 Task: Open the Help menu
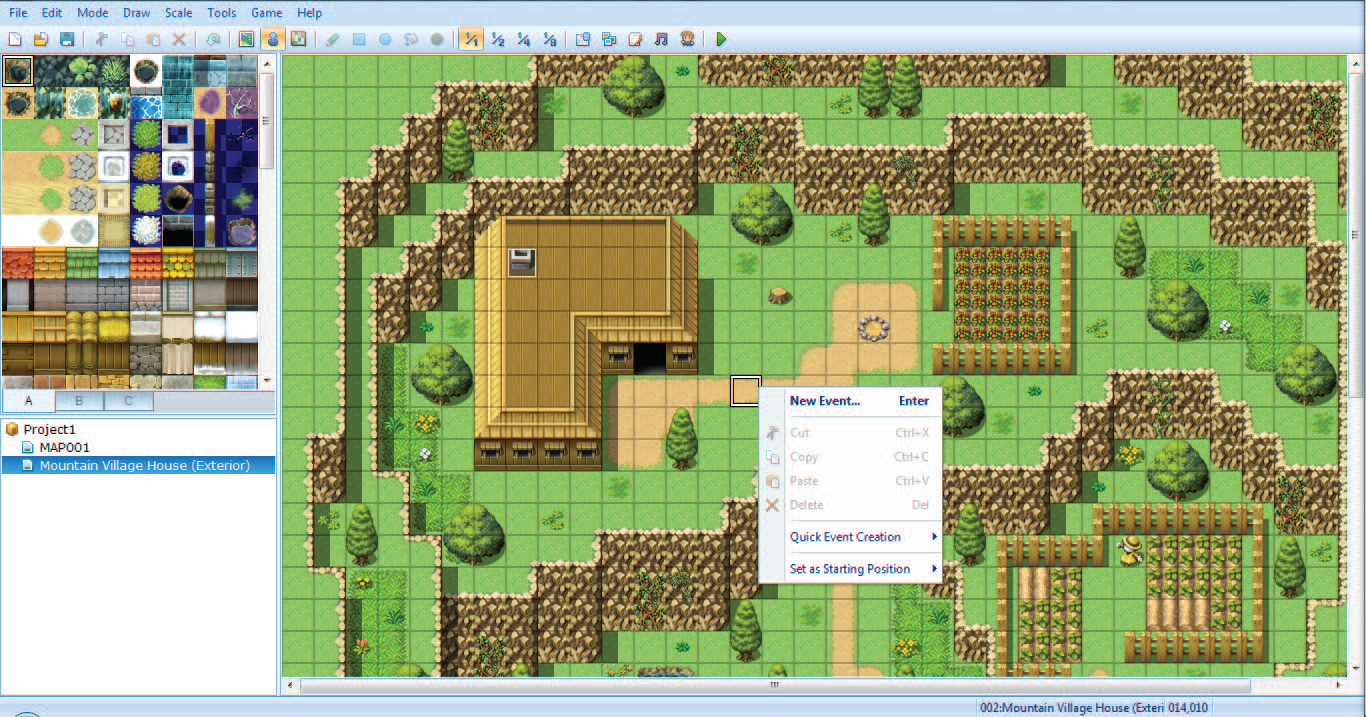(x=310, y=13)
